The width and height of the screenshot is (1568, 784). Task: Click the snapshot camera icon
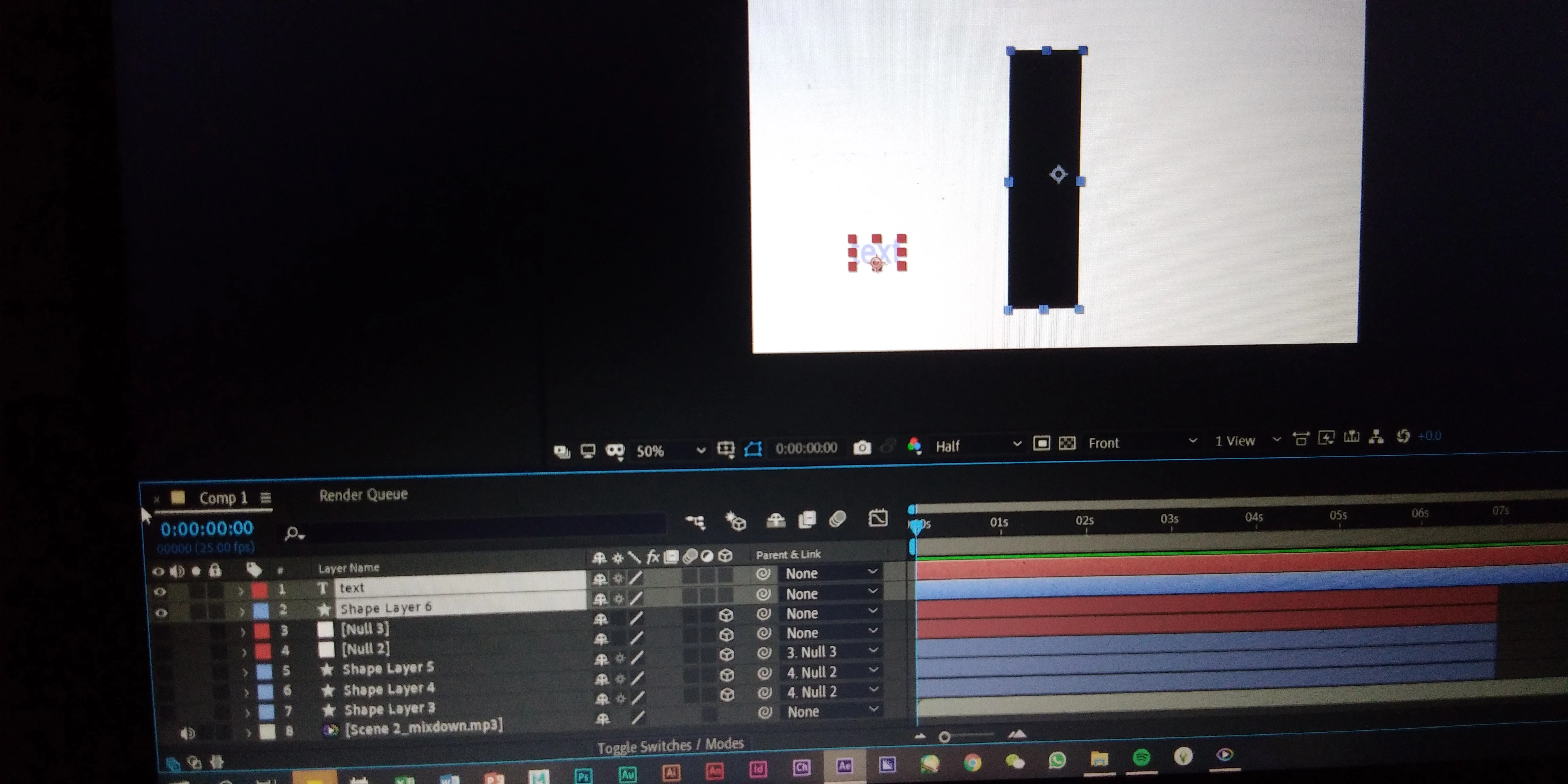point(862,448)
